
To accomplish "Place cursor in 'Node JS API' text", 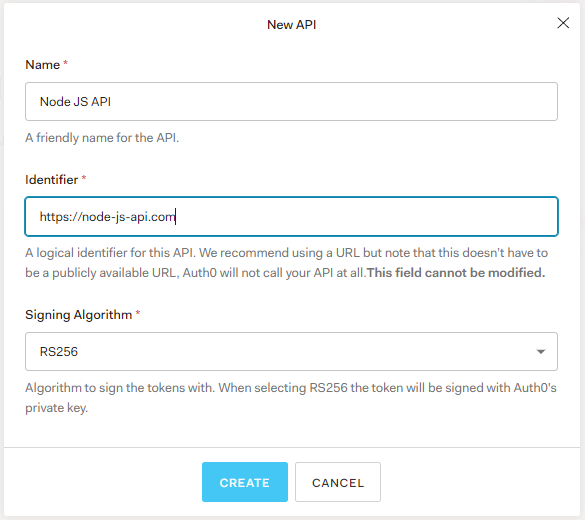I will click(75, 102).
